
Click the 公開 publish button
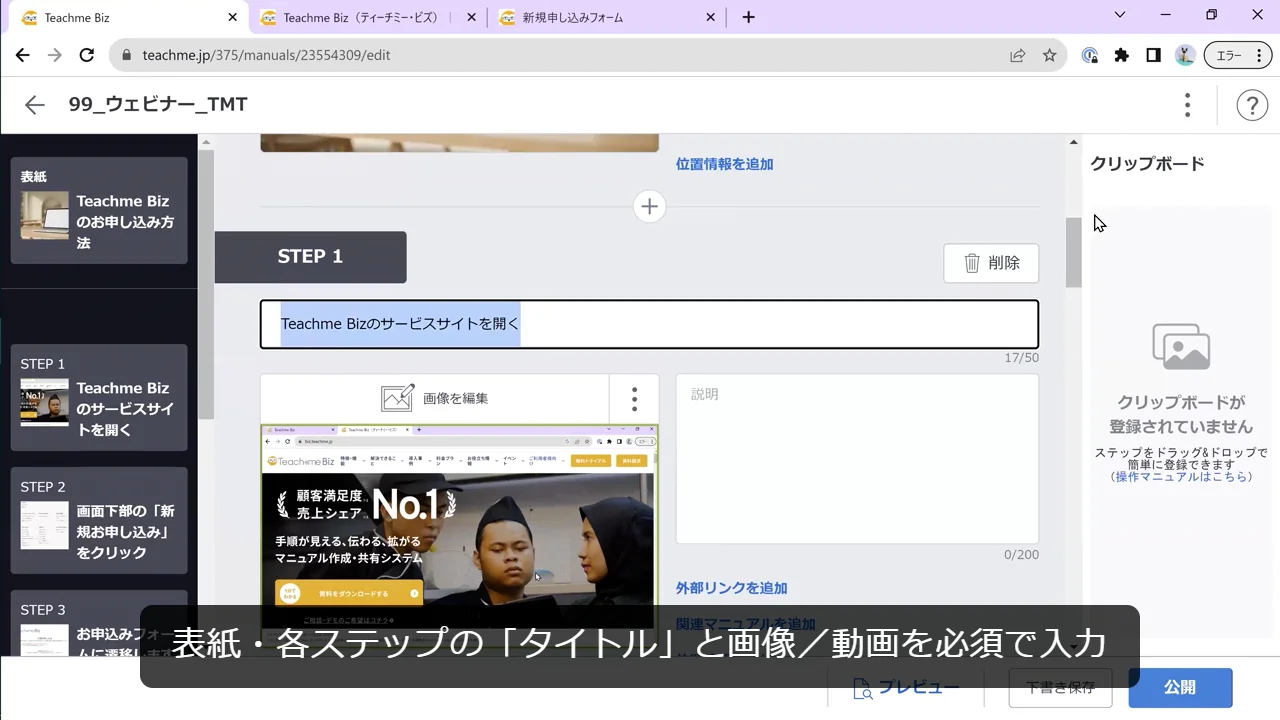(x=1180, y=687)
